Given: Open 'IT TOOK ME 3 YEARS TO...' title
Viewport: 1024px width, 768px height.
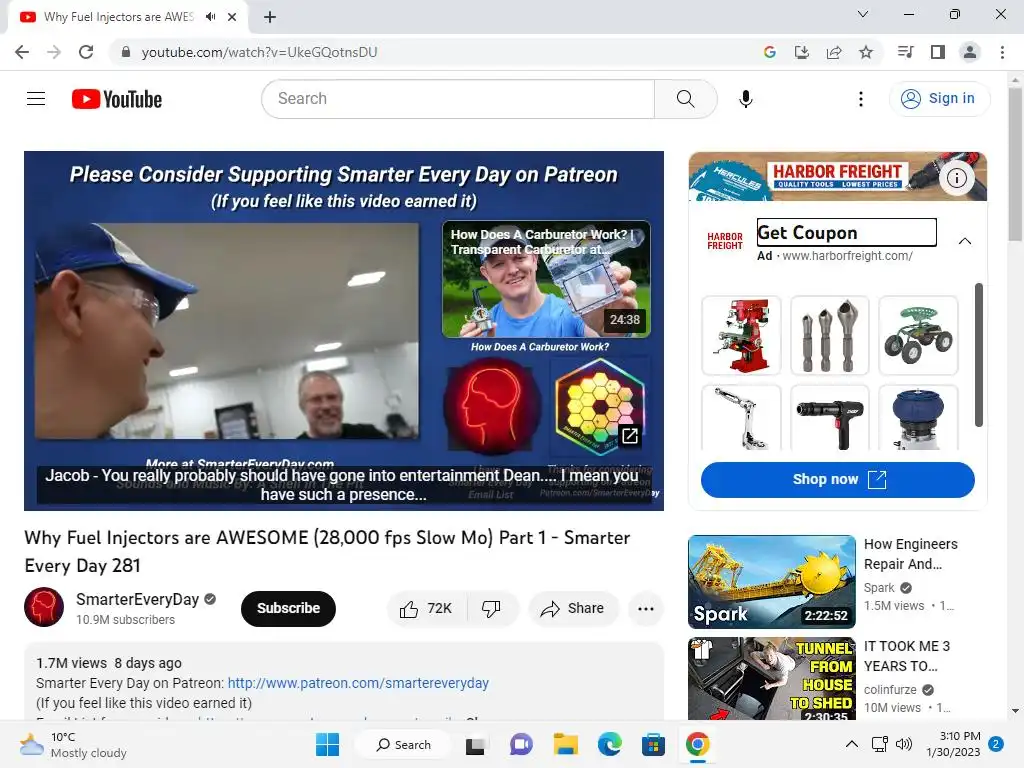Looking at the screenshot, I should [906, 656].
